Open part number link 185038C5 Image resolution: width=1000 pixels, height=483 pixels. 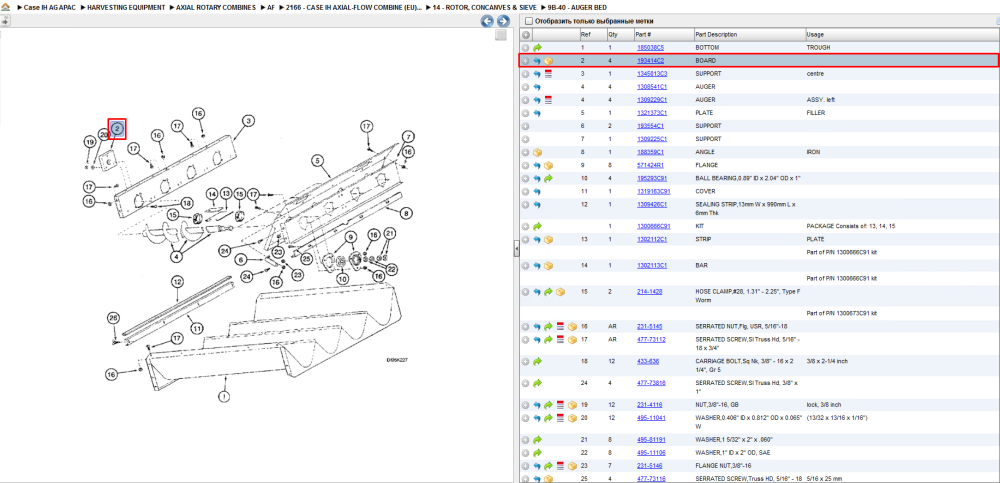(x=651, y=48)
